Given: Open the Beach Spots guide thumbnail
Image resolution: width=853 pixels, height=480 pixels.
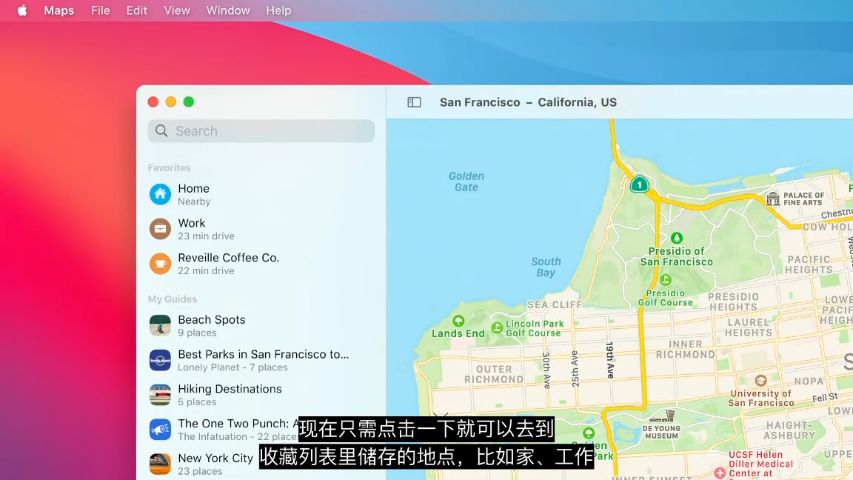Looking at the screenshot, I should point(160,326).
